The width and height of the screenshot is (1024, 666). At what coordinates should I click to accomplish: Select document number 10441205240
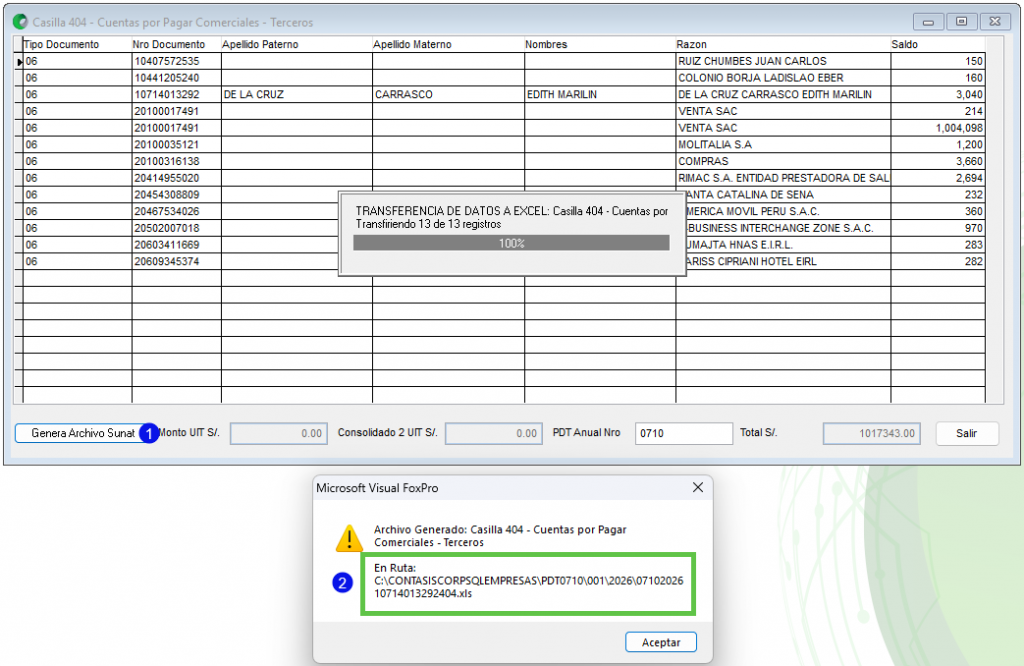coord(176,78)
